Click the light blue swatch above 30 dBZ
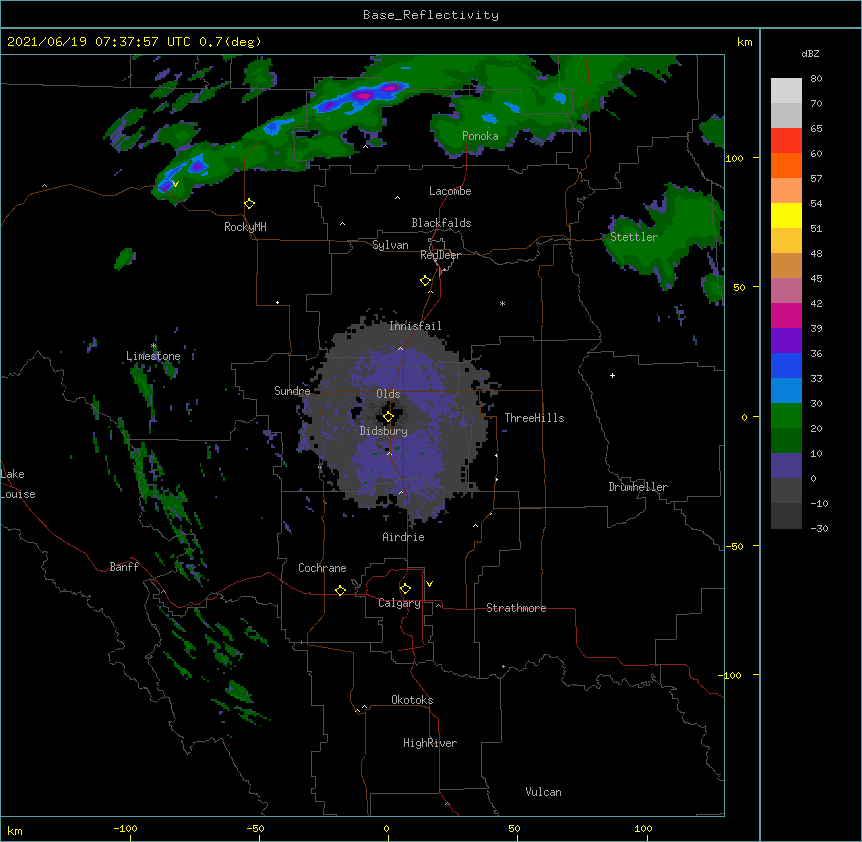 786,391
